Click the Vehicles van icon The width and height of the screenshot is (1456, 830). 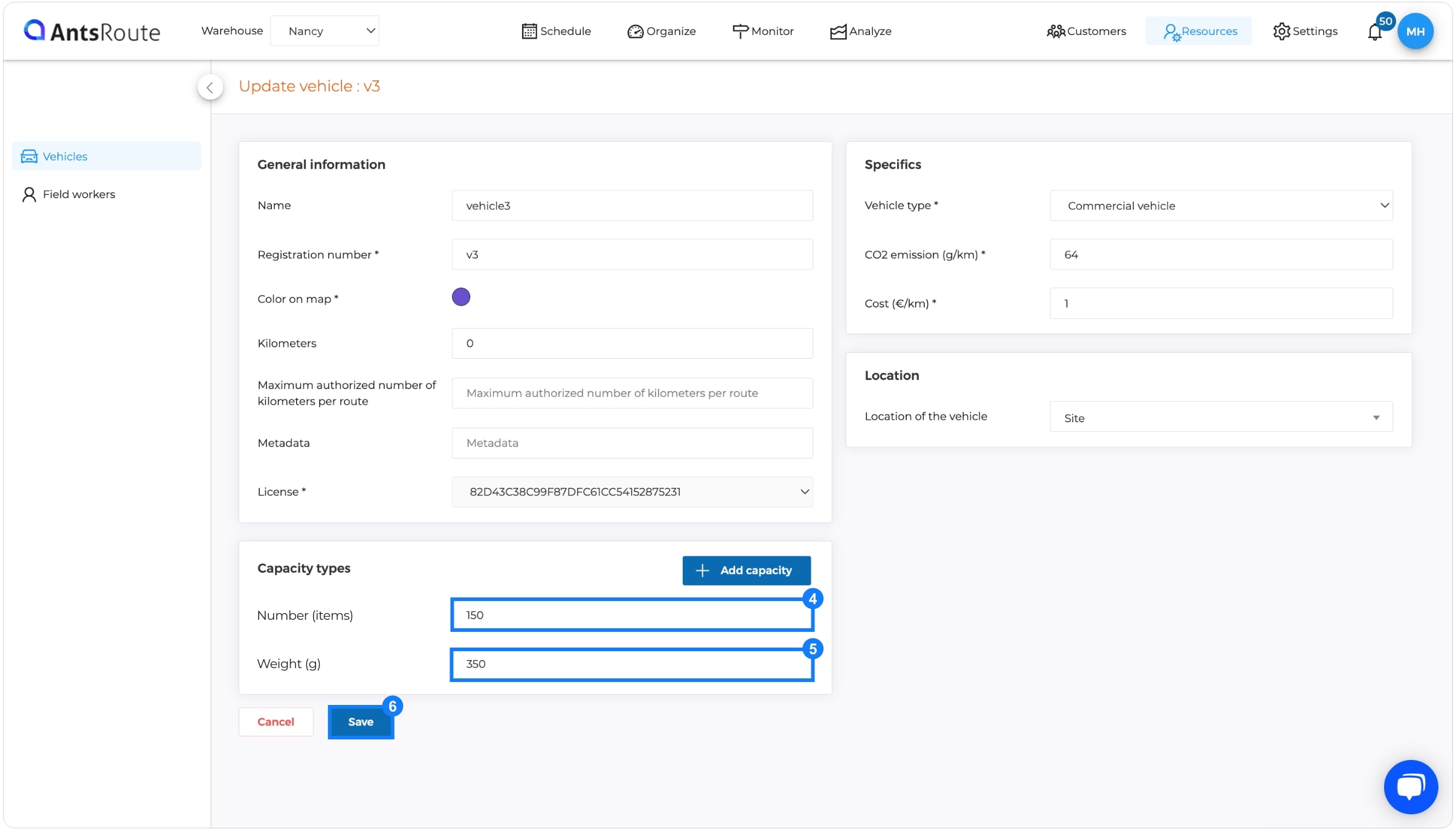pos(29,156)
